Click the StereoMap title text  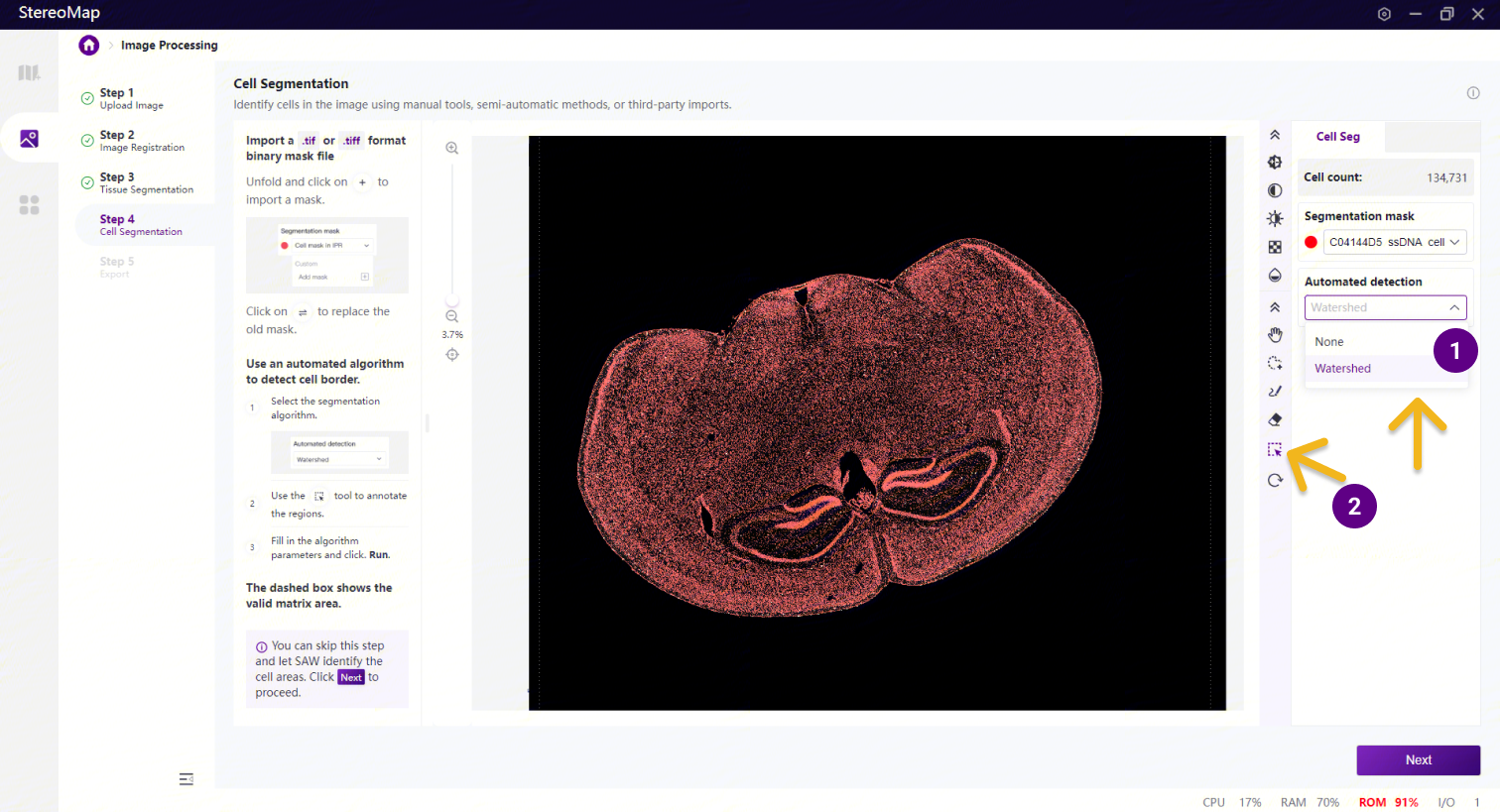click(x=60, y=13)
